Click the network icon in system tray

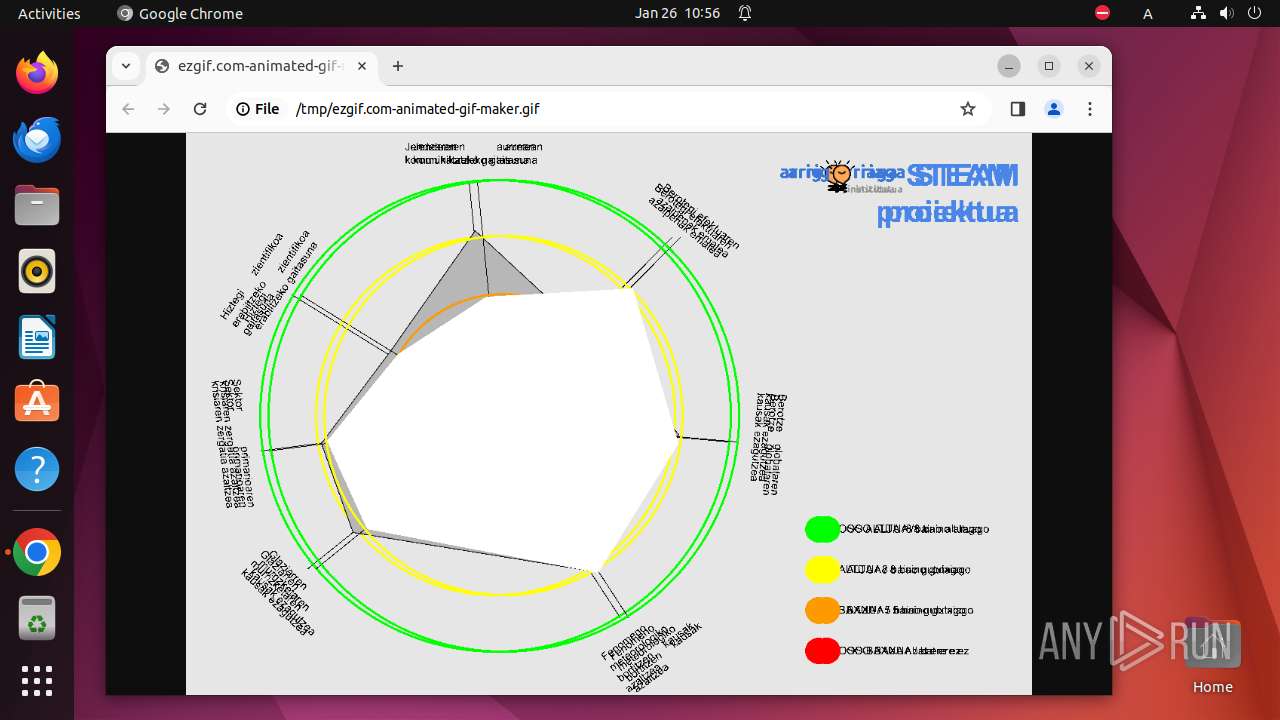point(1199,13)
